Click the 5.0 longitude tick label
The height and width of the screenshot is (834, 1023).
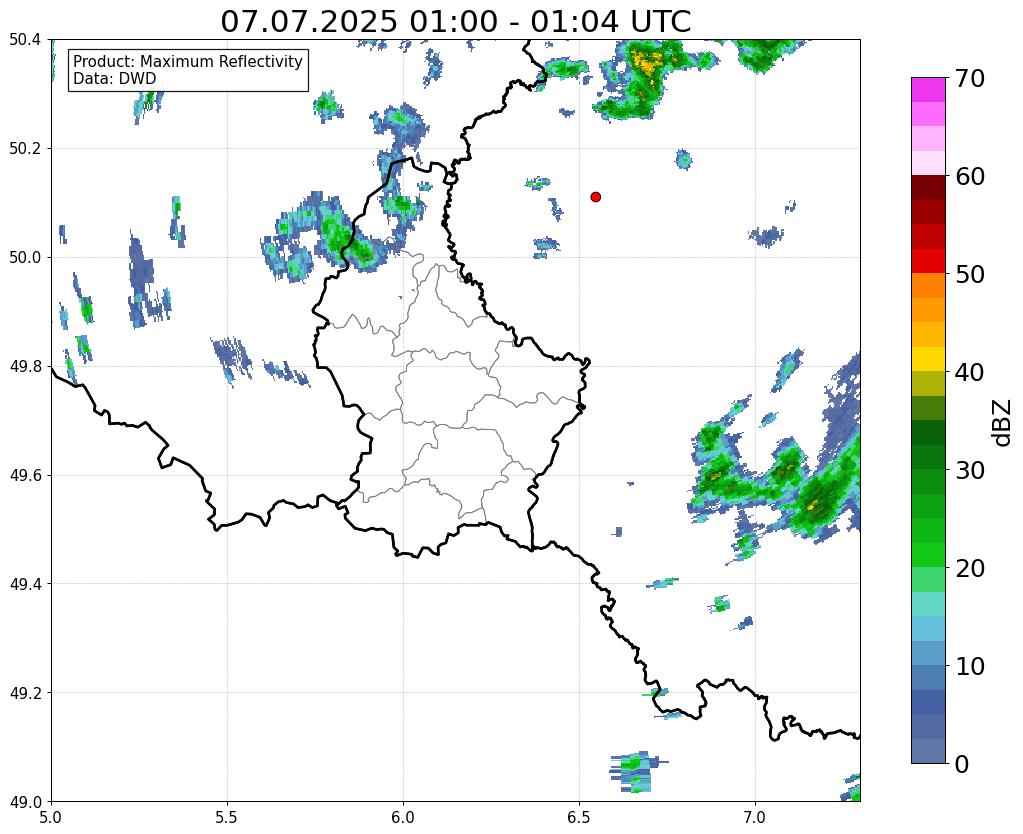tap(51, 817)
